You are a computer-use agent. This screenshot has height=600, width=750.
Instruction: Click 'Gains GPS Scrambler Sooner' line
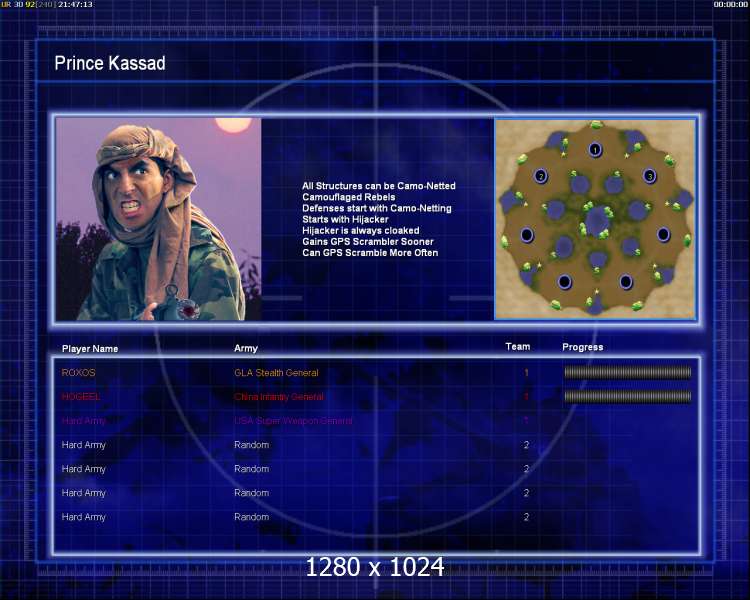tap(368, 242)
